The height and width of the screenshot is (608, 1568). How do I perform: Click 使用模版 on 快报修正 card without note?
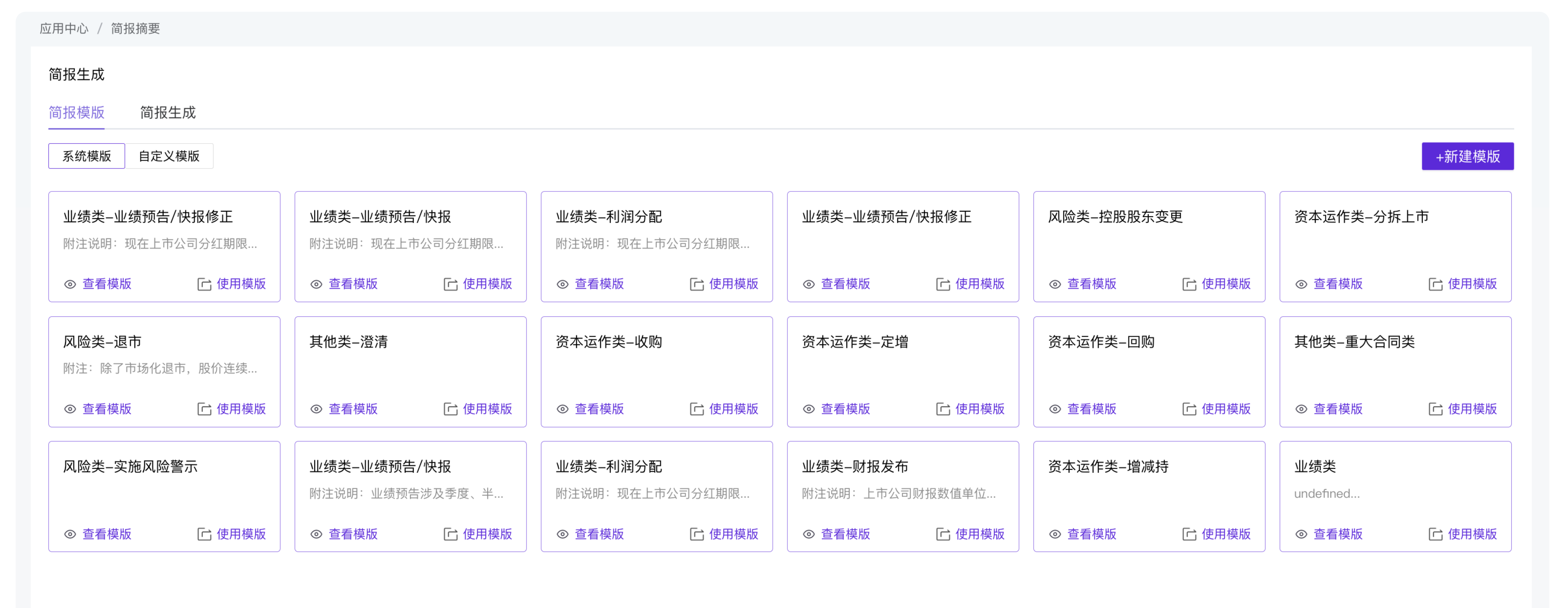pyautogui.click(x=980, y=284)
